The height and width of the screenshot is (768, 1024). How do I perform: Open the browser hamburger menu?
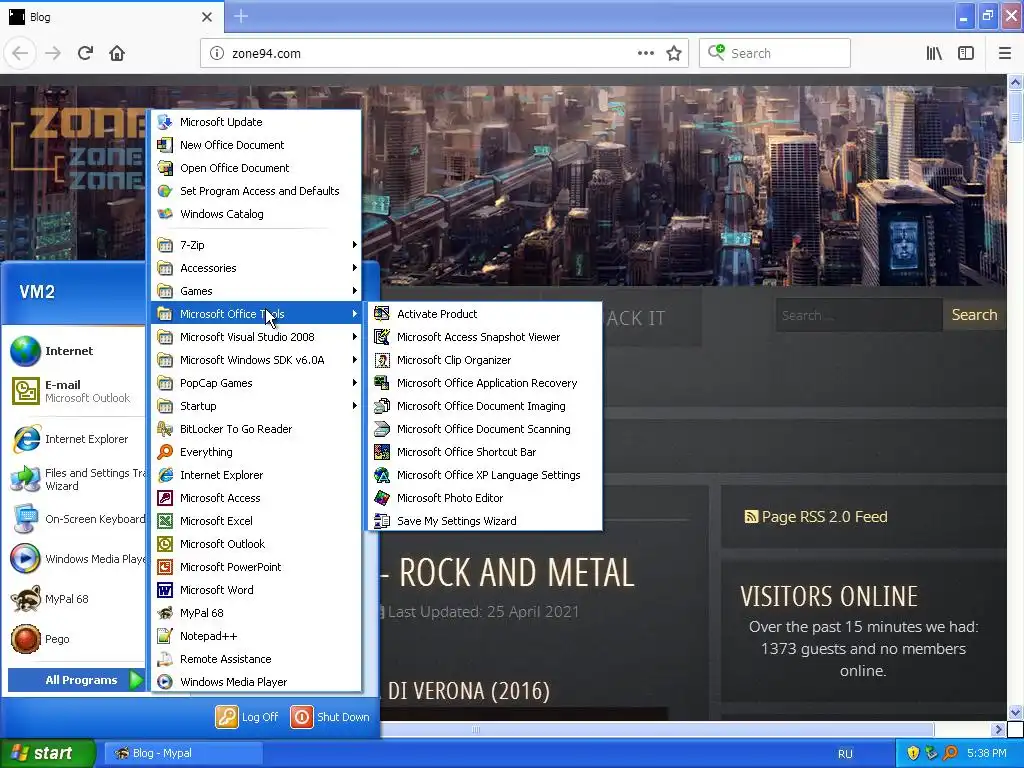pos(1005,54)
